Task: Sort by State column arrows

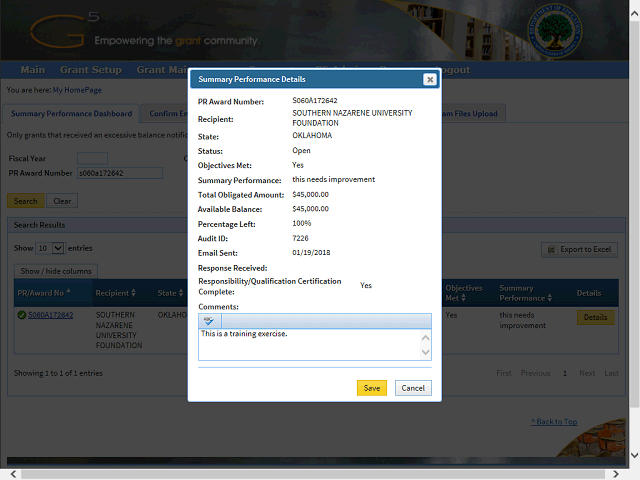Action: coord(181,293)
